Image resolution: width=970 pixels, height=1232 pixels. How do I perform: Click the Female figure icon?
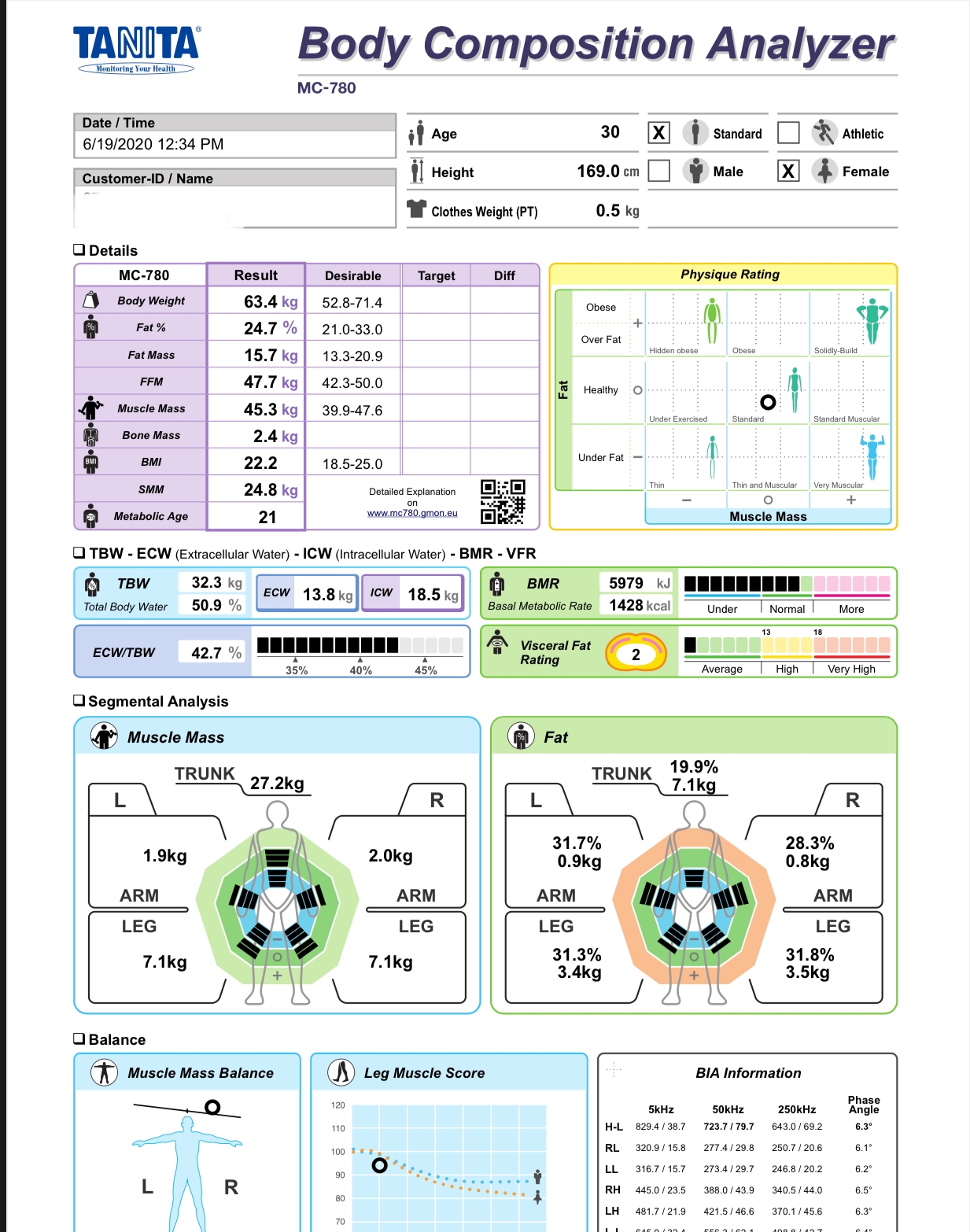[x=824, y=170]
